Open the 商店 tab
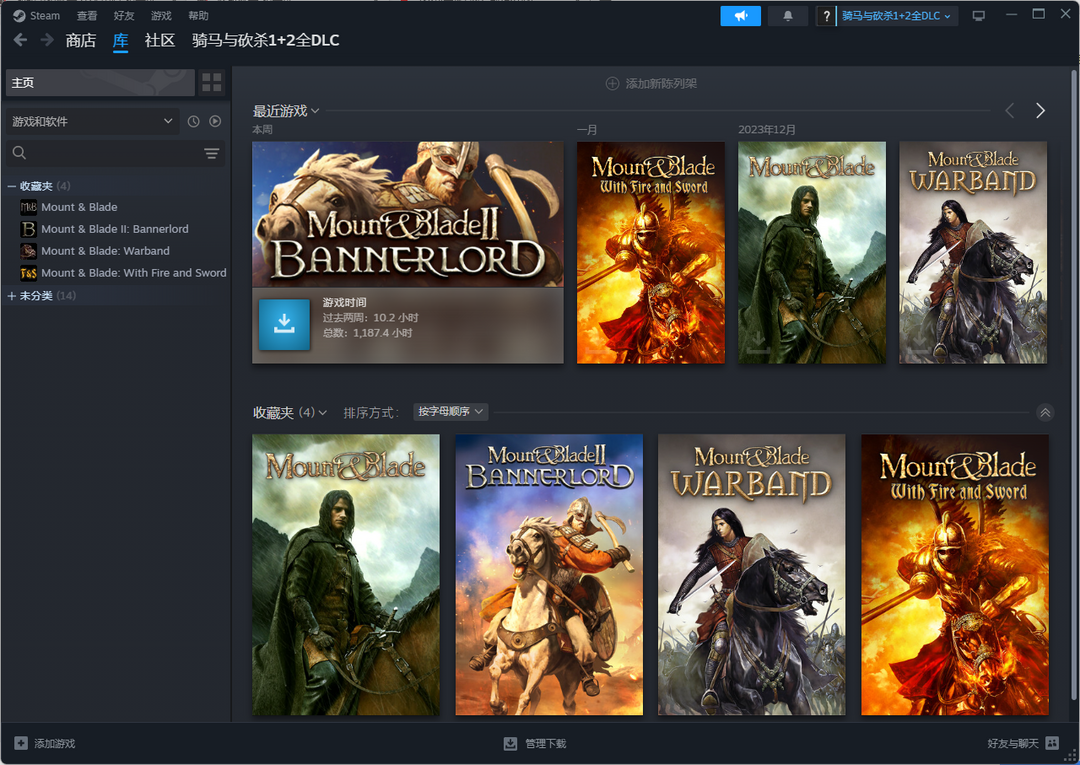Viewport: 1080px width, 765px height. (x=80, y=41)
